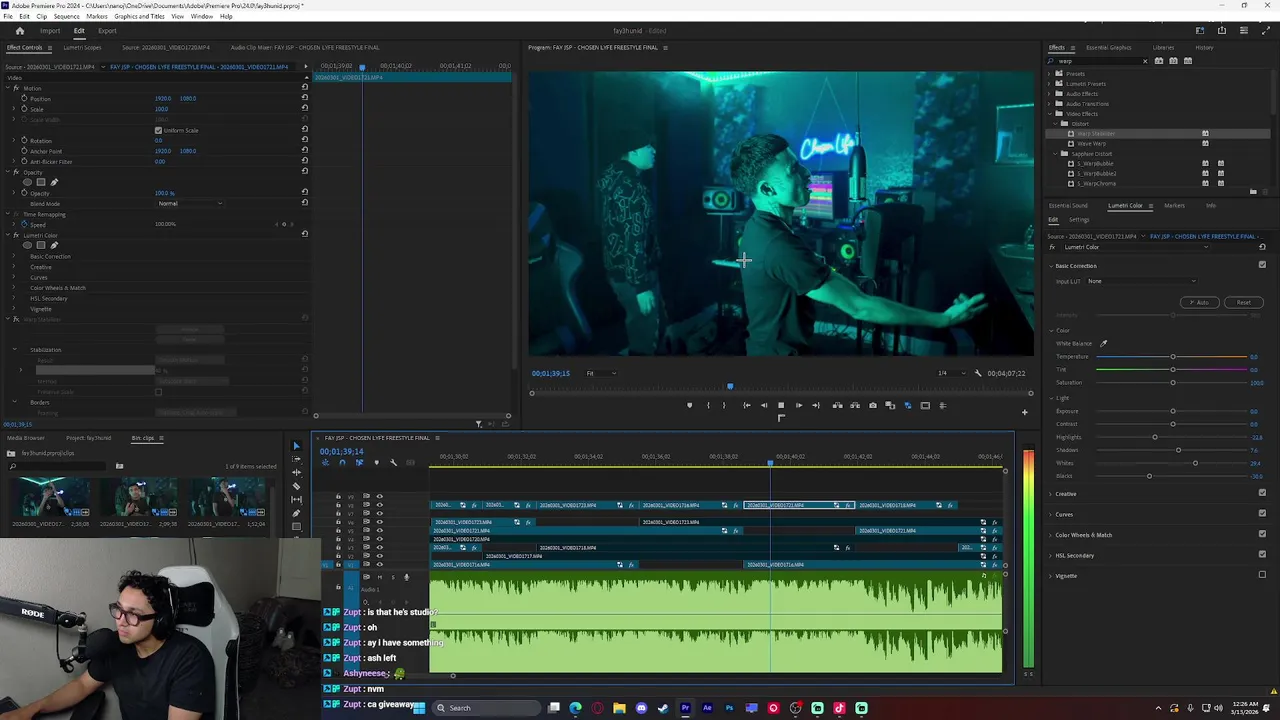Click the Reset button in Basic Correction
This screenshot has height=720, width=1280.
point(1243,302)
